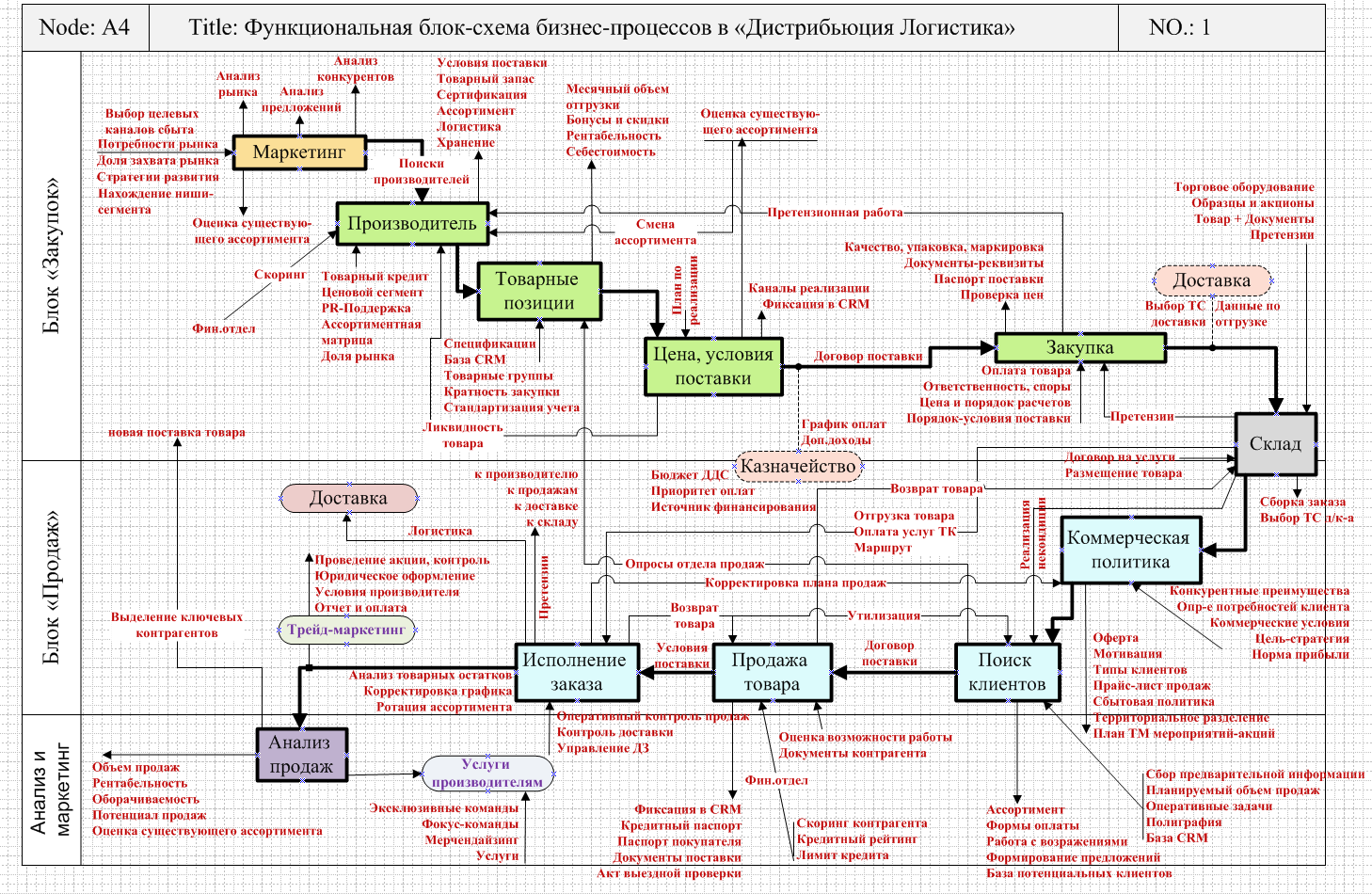
Task: Select the Доставка shape in Продаж block
Action: point(348,499)
